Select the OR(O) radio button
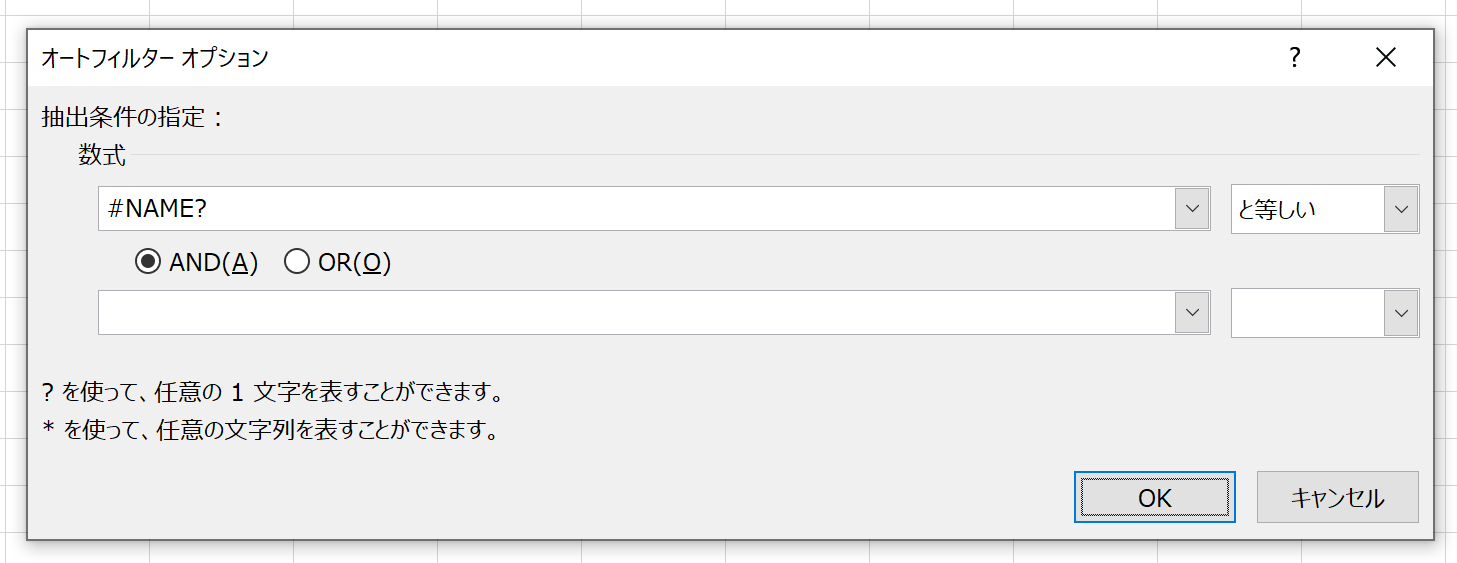 point(297,262)
